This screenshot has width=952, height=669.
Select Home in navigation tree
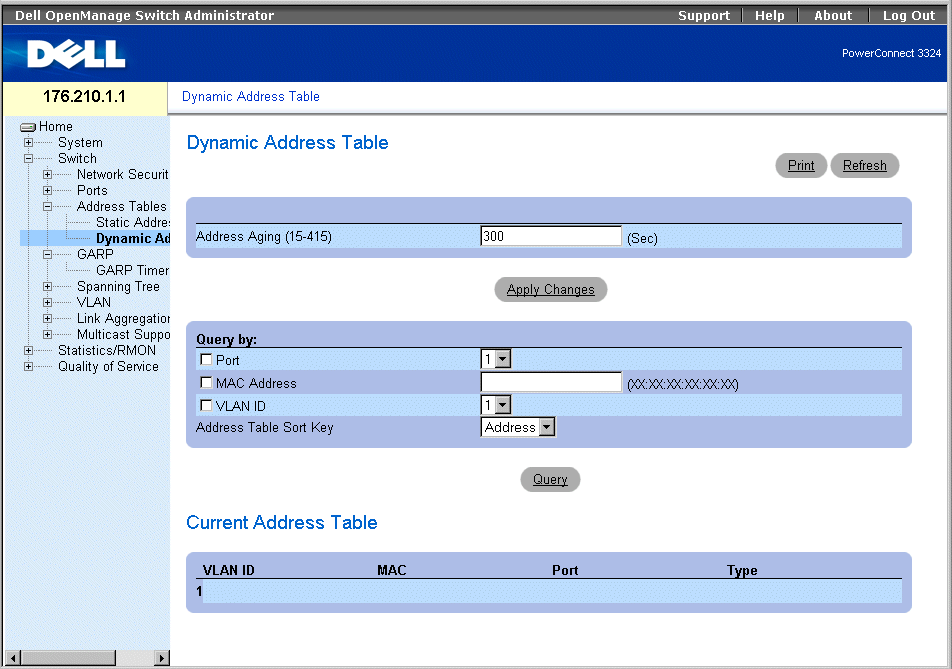(x=56, y=126)
